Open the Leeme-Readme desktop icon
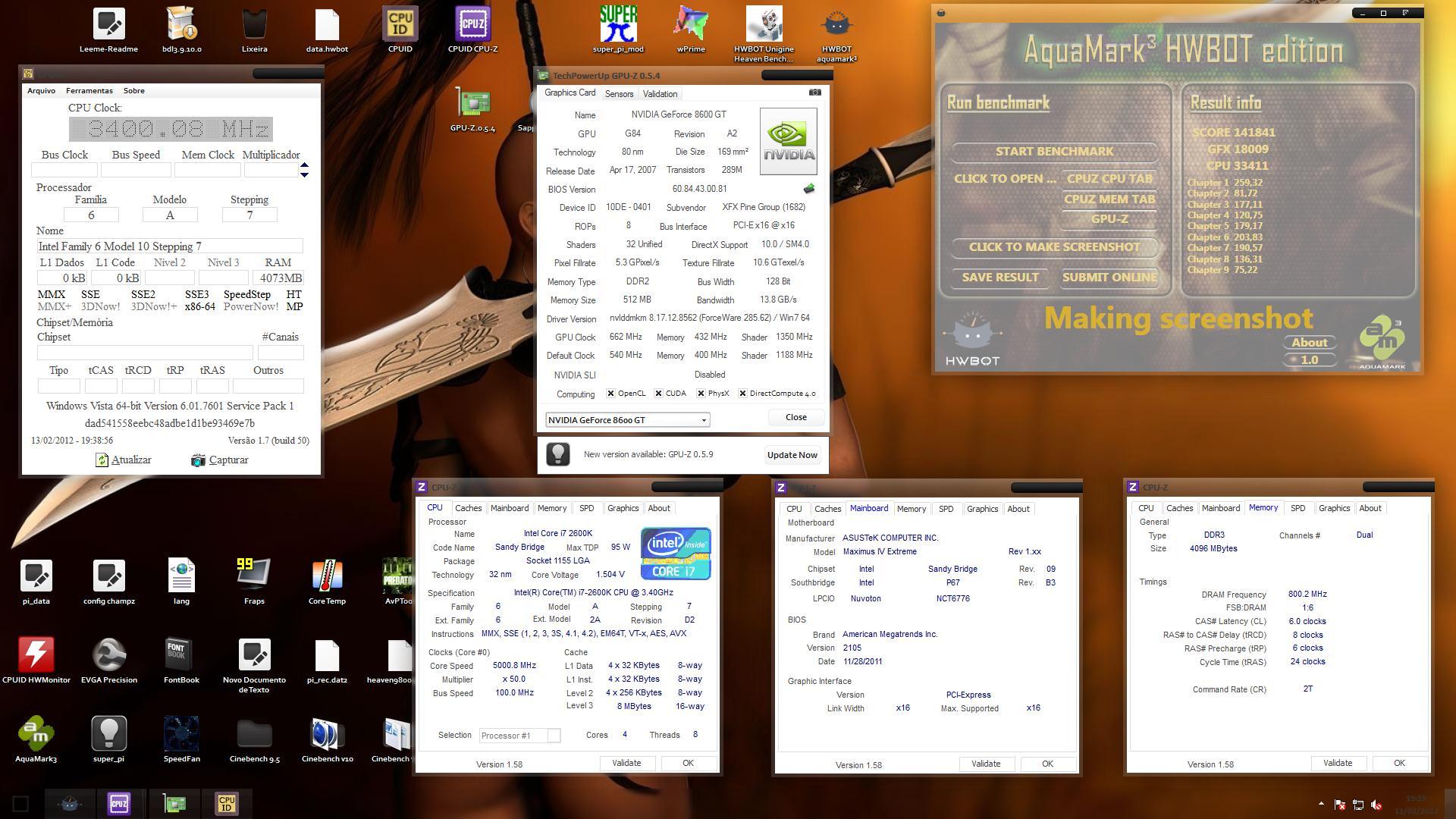 (x=108, y=30)
